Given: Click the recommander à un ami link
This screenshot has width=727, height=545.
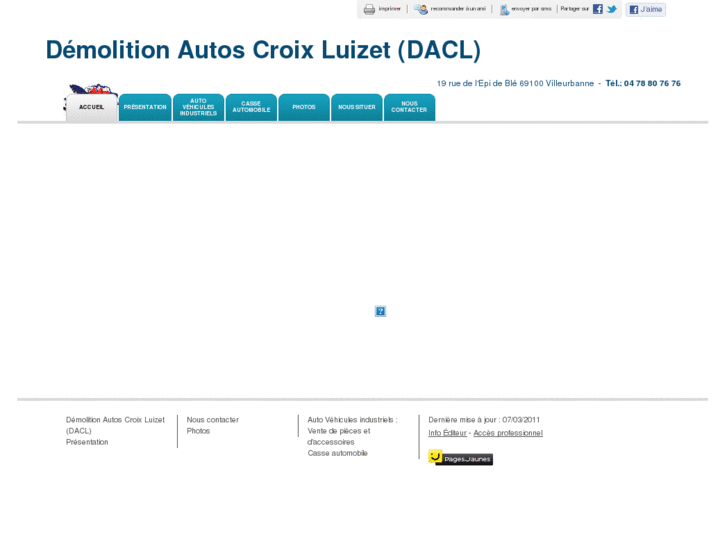Looking at the screenshot, I should point(458,9).
